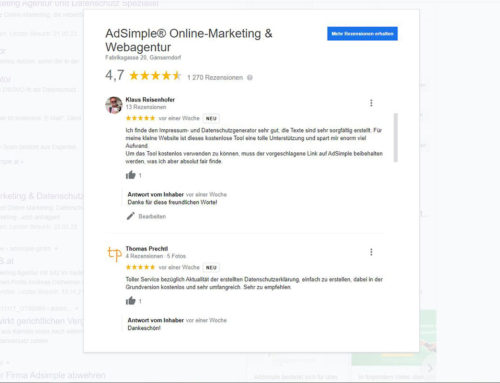
Task: Click five-star rating of Klaus Reisenhofer review
Action: click(140, 118)
